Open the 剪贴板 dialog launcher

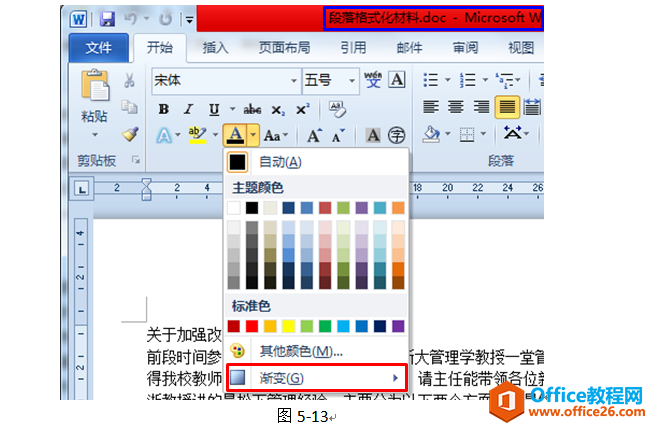click(136, 160)
